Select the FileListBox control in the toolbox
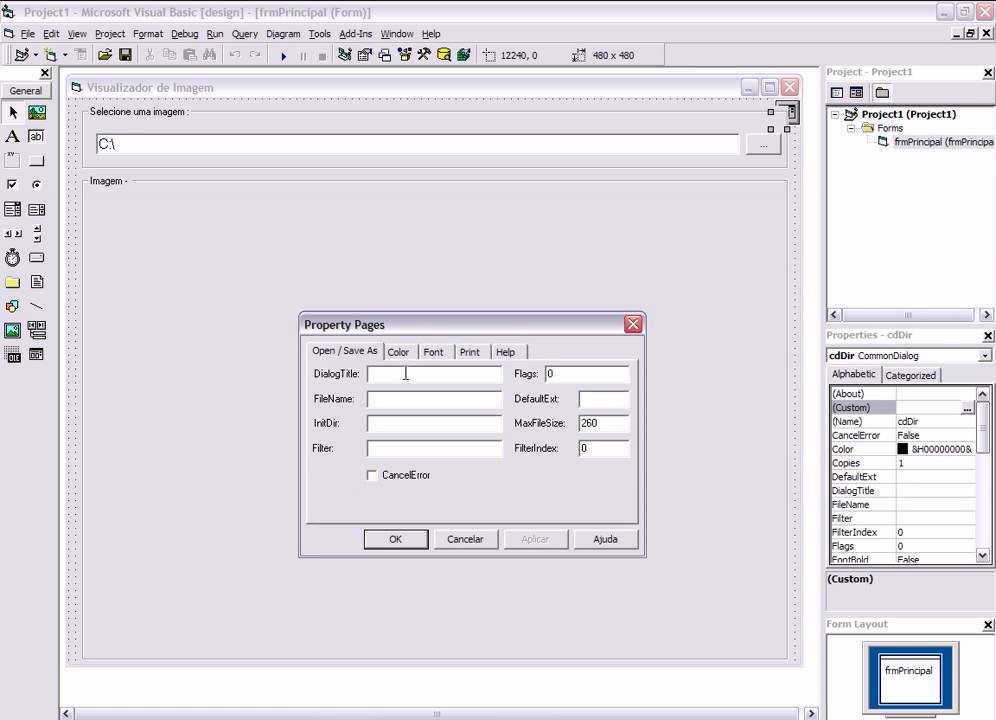The height and width of the screenshot is (720, 996). point(37,282)
